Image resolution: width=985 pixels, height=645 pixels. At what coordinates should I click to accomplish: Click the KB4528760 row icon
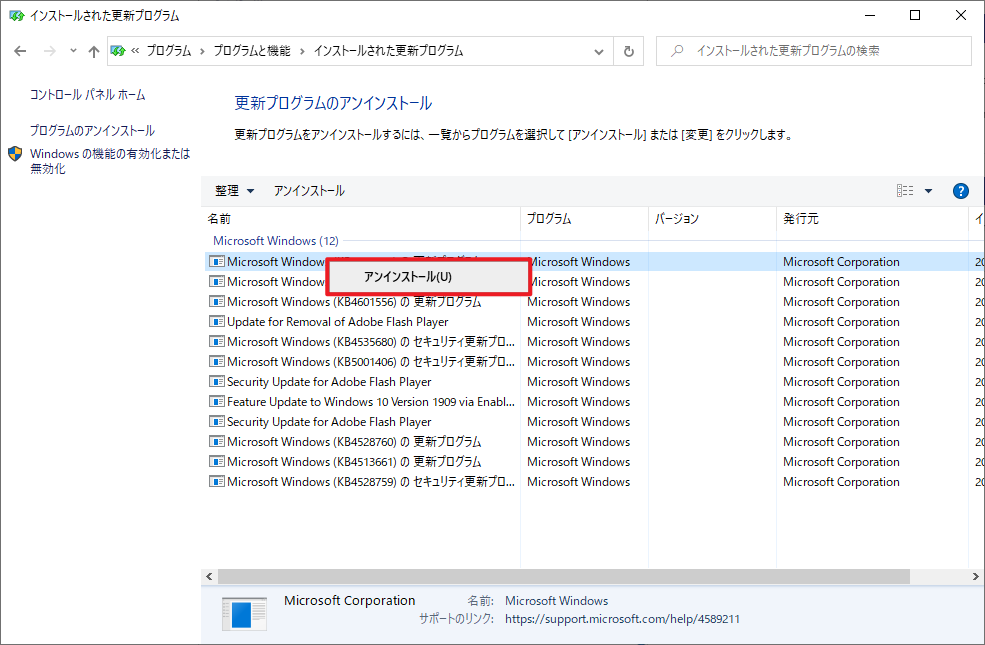tap(217, 442)
